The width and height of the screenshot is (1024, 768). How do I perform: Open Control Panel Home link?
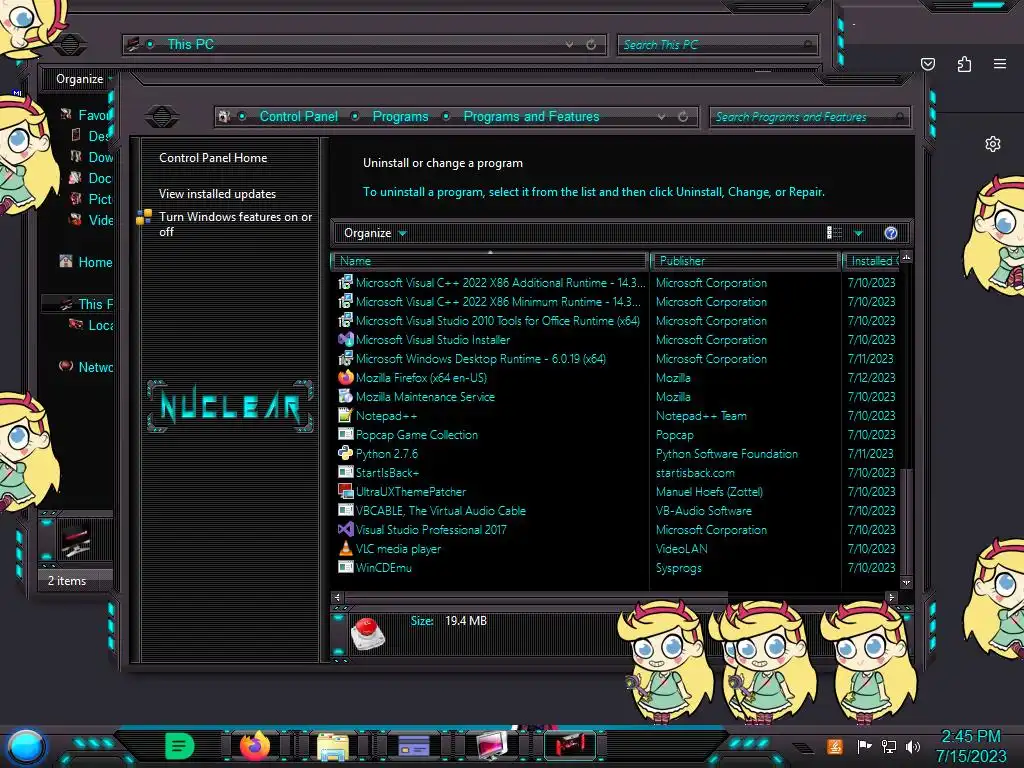[213, 158]
